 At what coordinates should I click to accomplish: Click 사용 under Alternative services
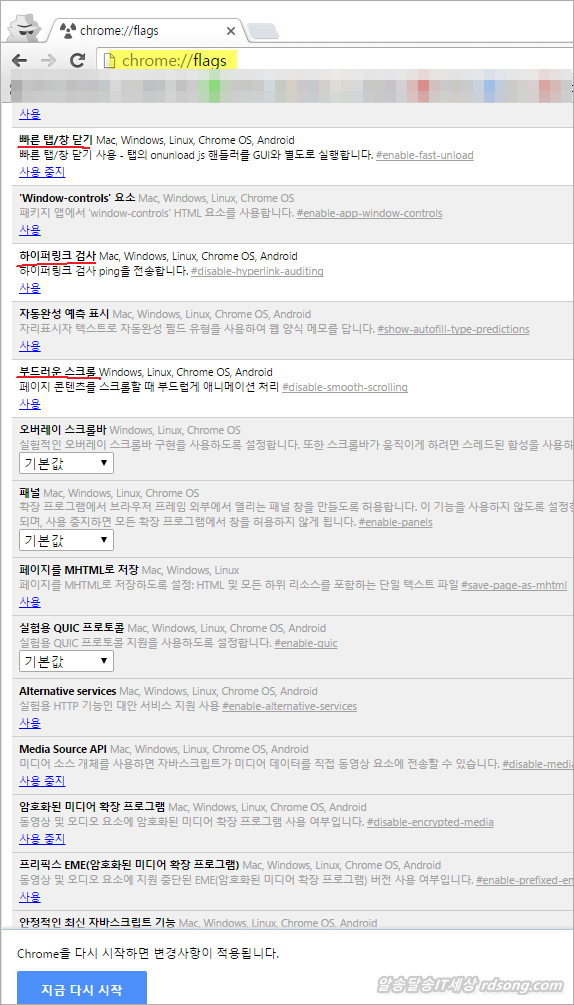pyautogui.click(x=29, y=723)
